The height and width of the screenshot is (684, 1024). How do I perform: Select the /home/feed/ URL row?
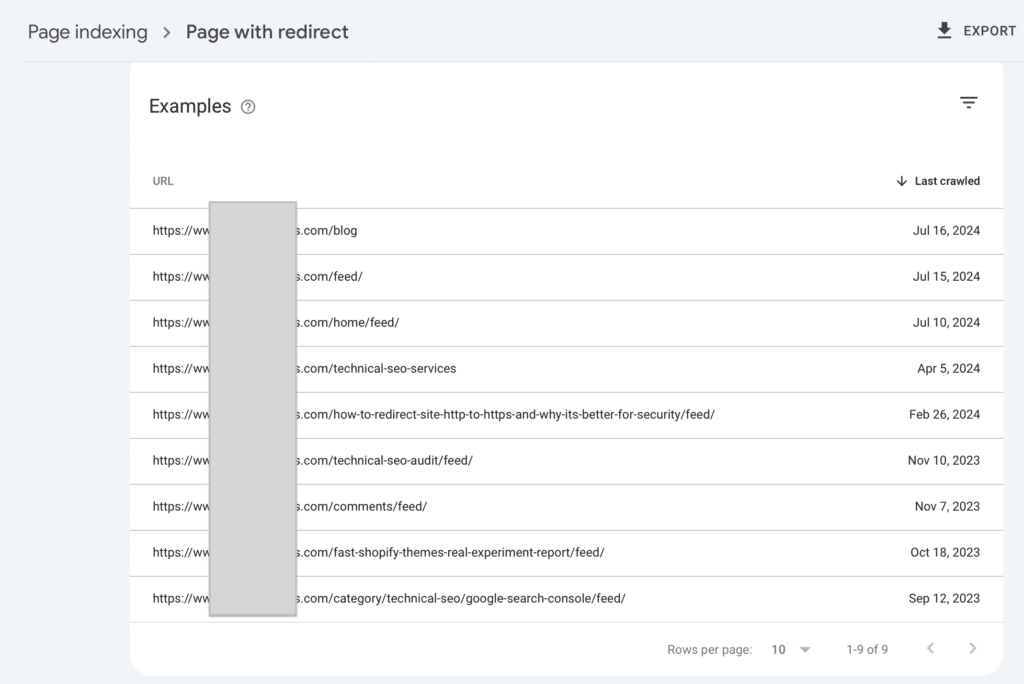pos(566,323)
